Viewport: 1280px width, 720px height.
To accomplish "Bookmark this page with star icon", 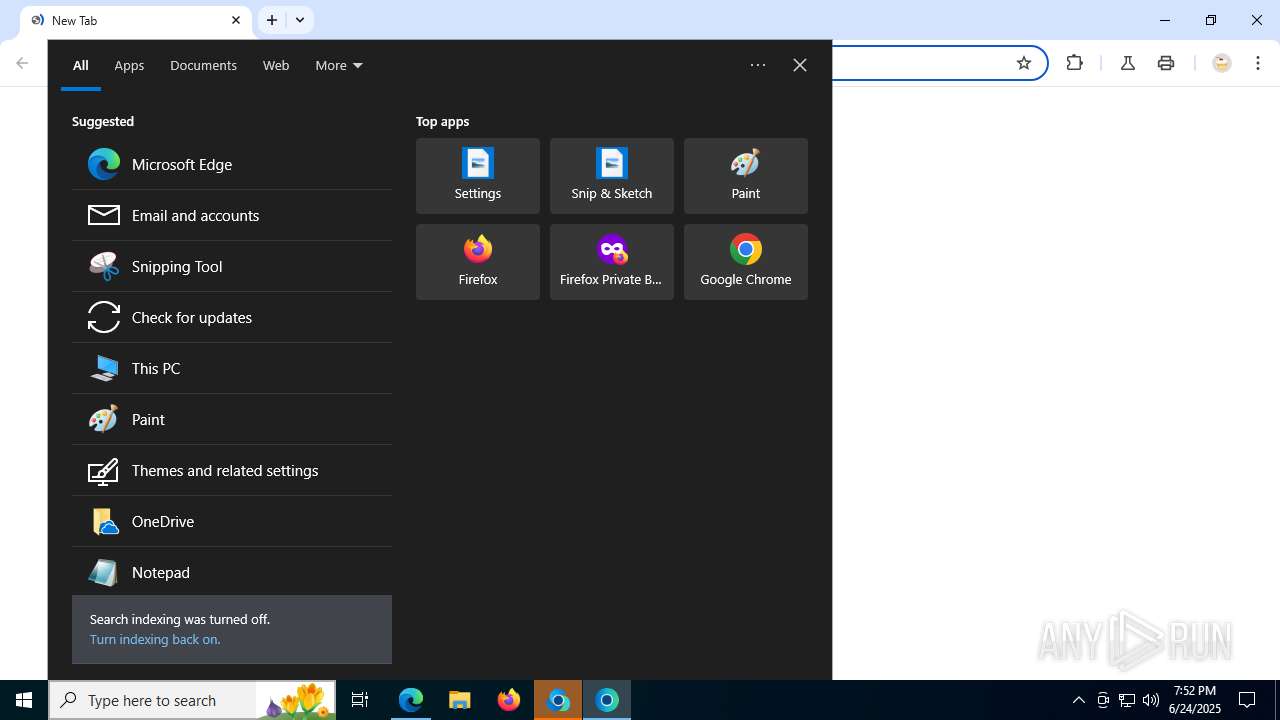I will (x=1024, y=63).
